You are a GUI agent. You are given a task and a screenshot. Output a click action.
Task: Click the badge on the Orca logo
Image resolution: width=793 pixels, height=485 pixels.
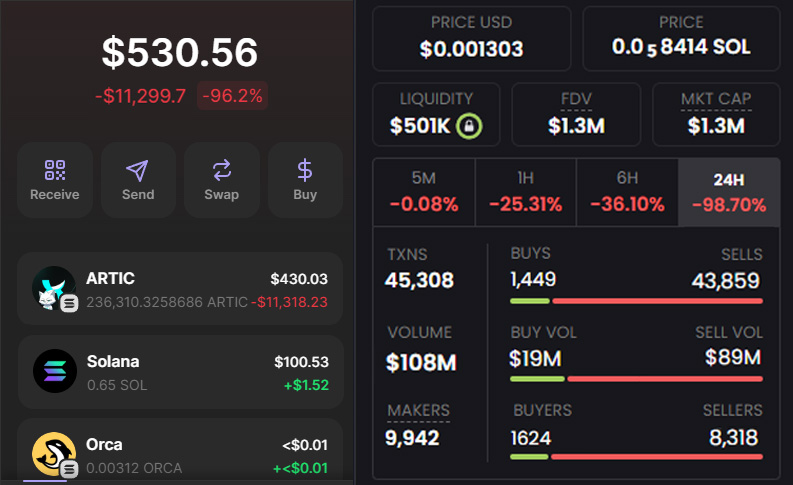click(x=69, y=469)
